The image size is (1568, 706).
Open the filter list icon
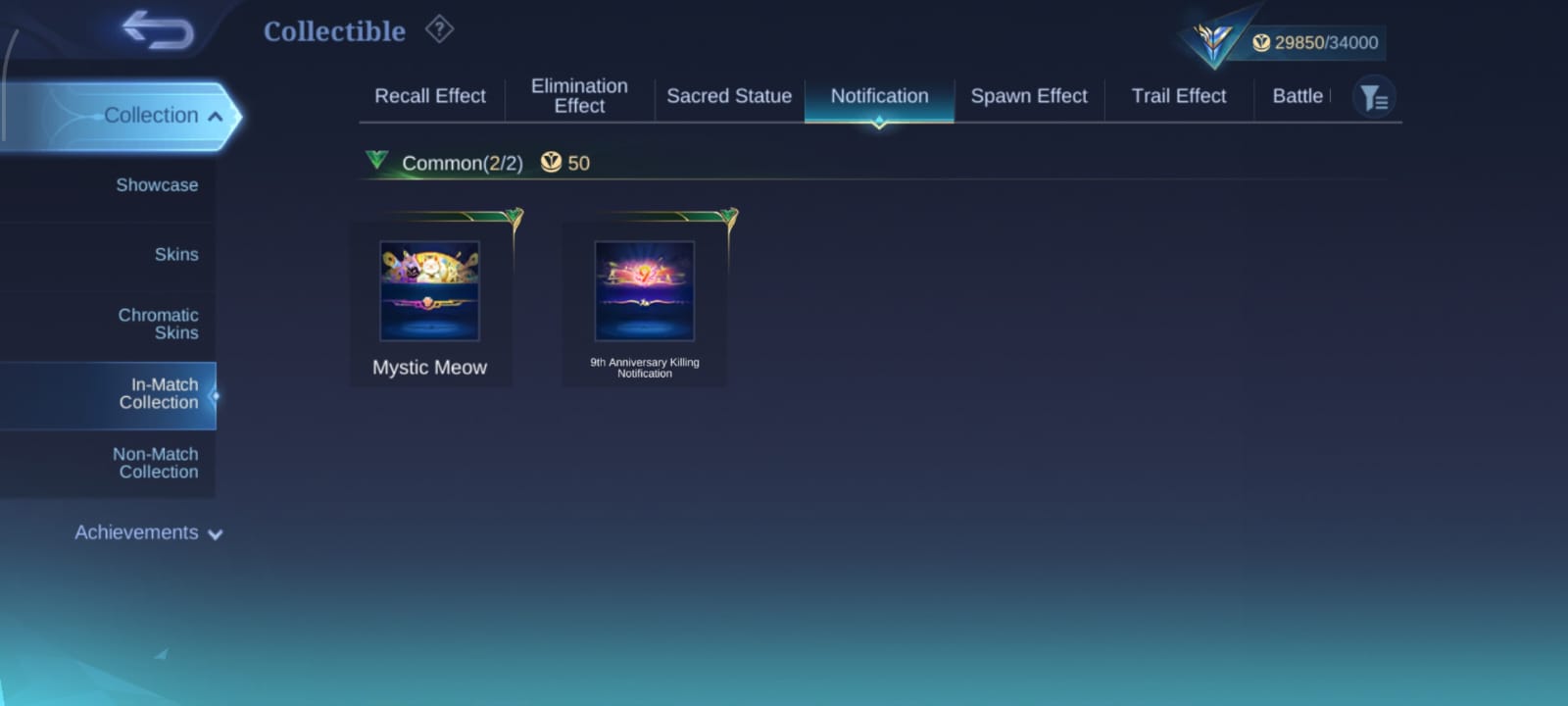point(1374,97)
